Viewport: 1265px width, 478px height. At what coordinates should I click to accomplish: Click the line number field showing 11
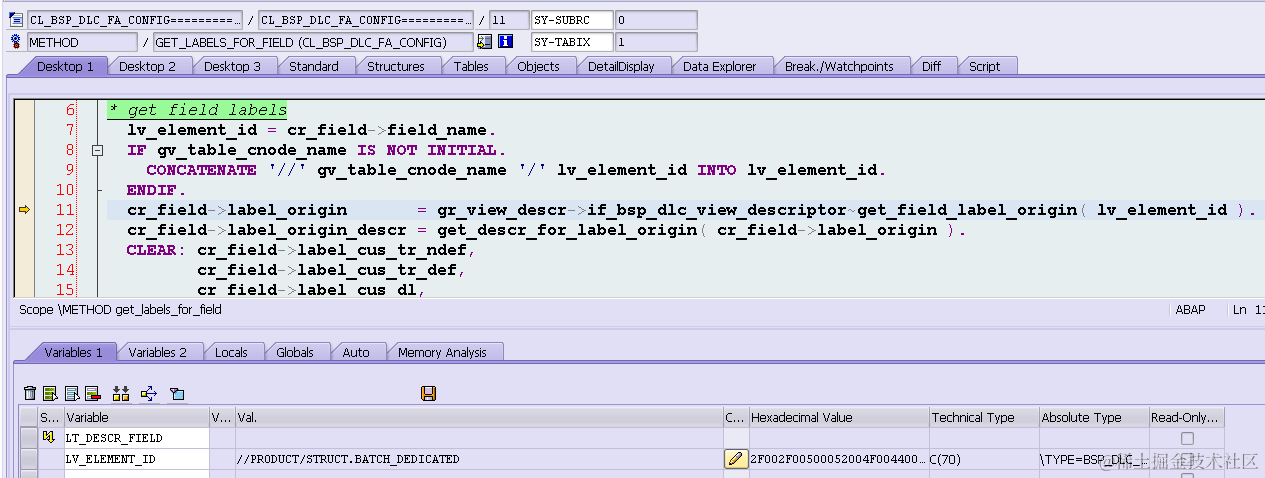pyautogui.click(x=510, y=20)
